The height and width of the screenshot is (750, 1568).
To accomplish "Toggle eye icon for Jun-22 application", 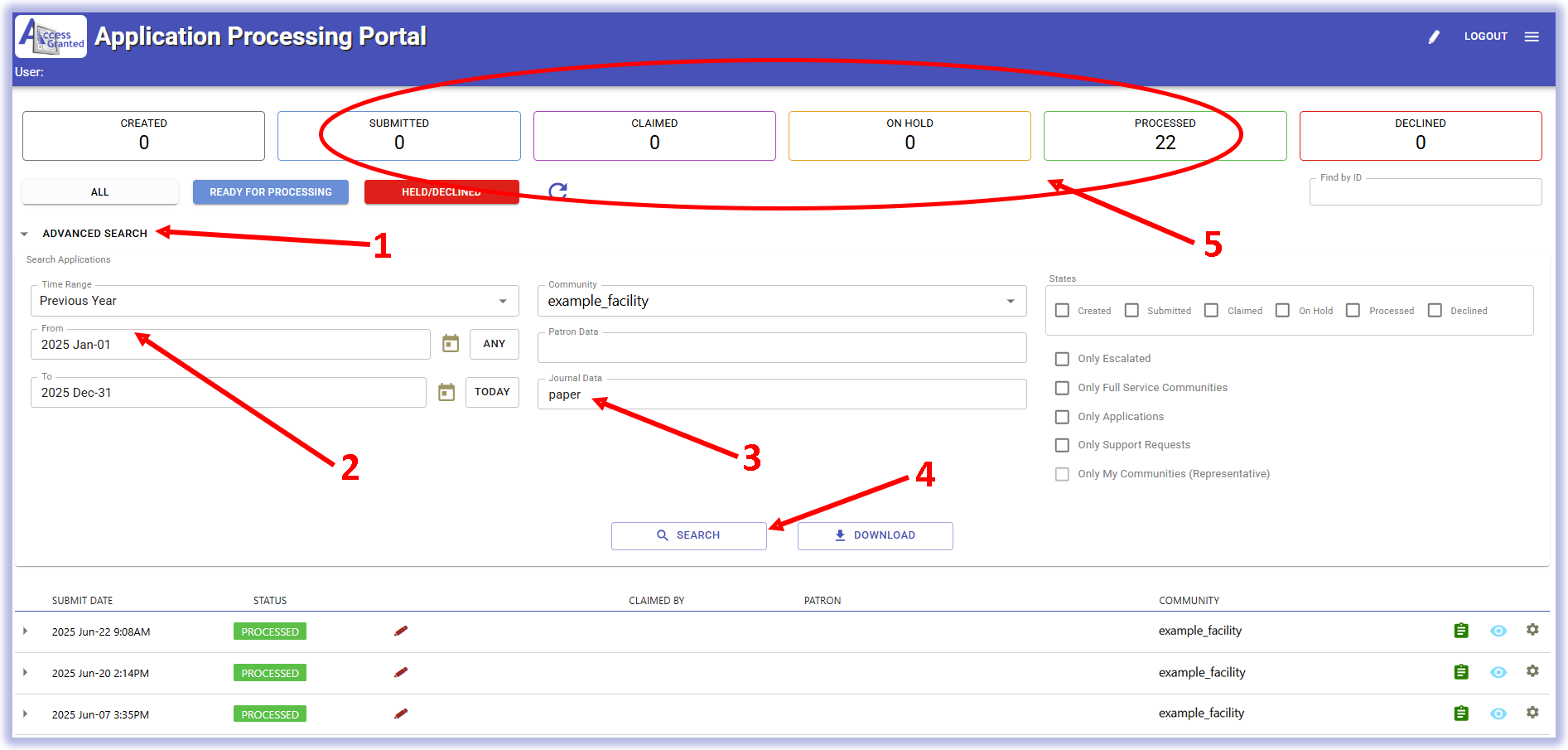I will tap(1498, 631).
